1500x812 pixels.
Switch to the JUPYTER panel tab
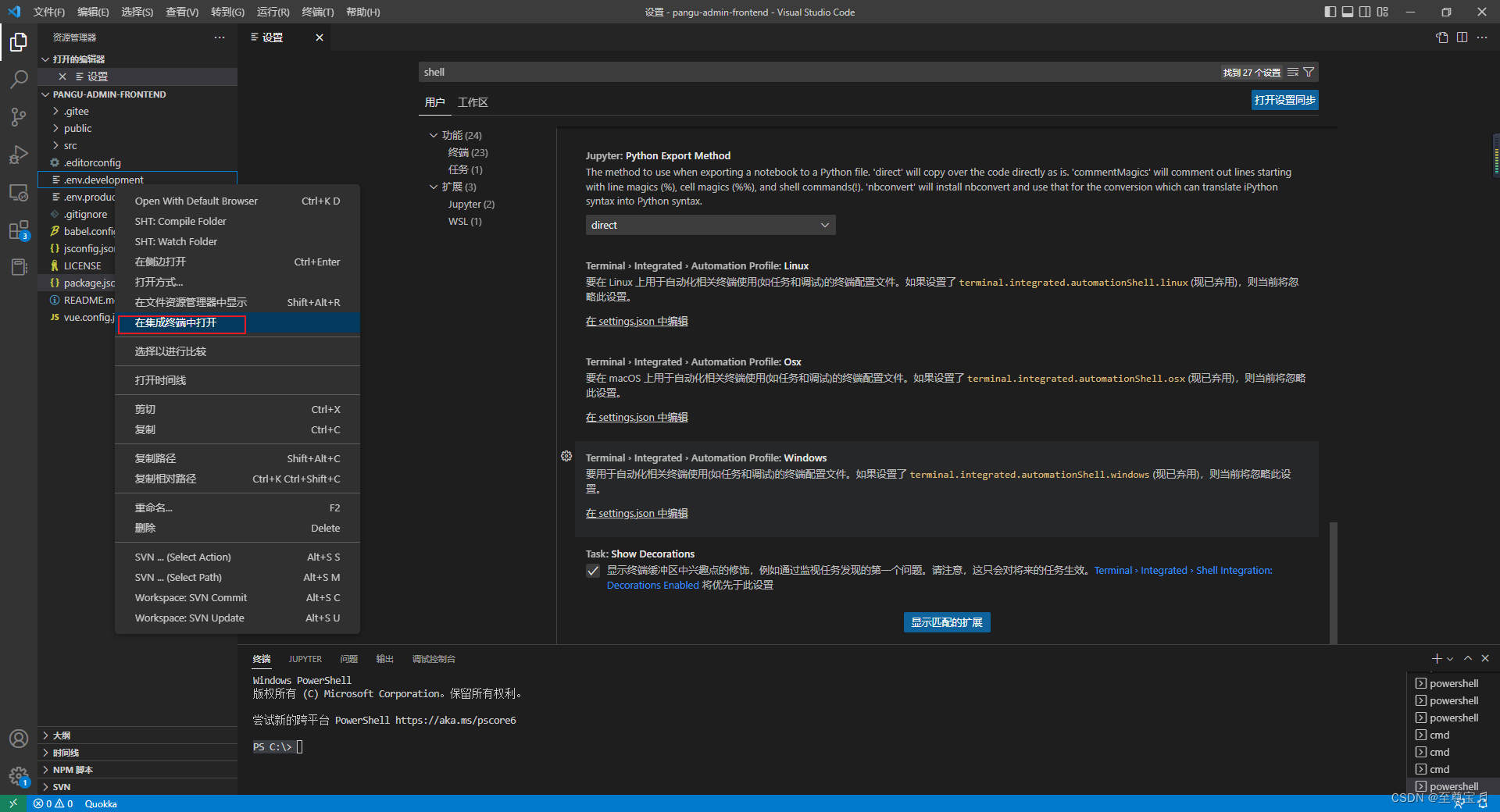pos(305,659)
